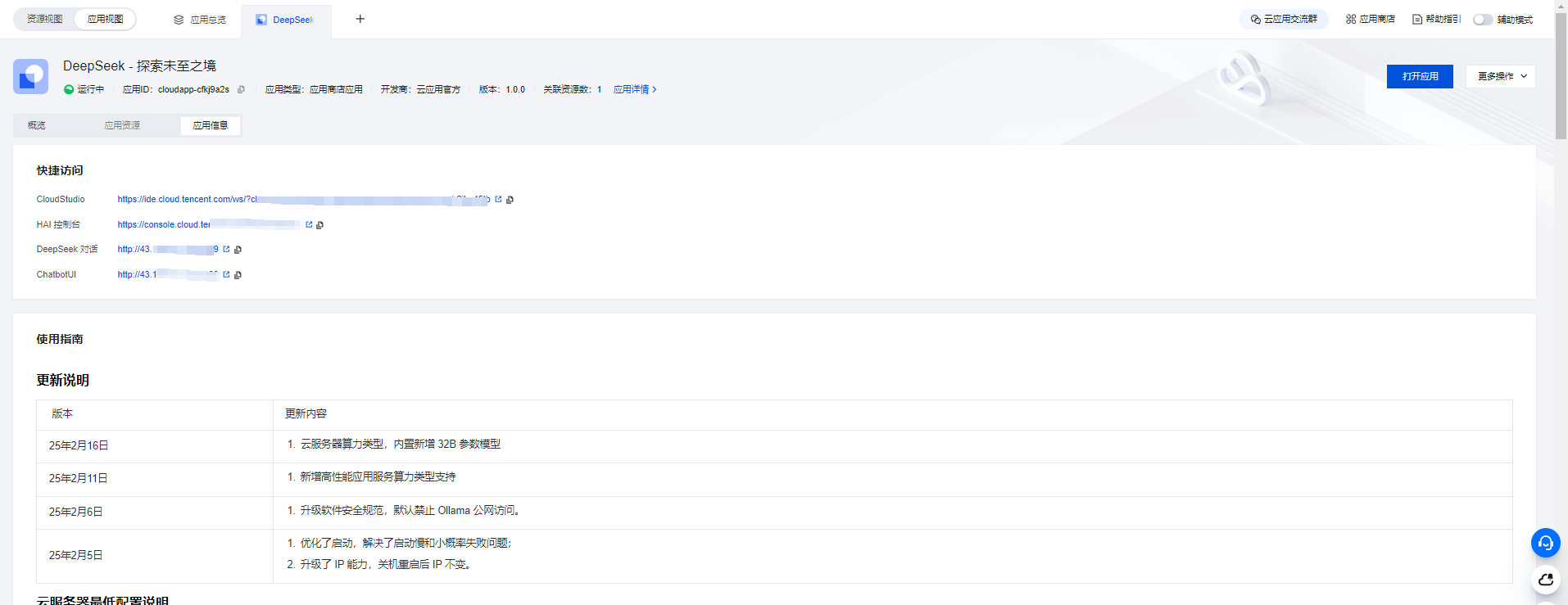Open the 应用总览 tab

(200, 20)
